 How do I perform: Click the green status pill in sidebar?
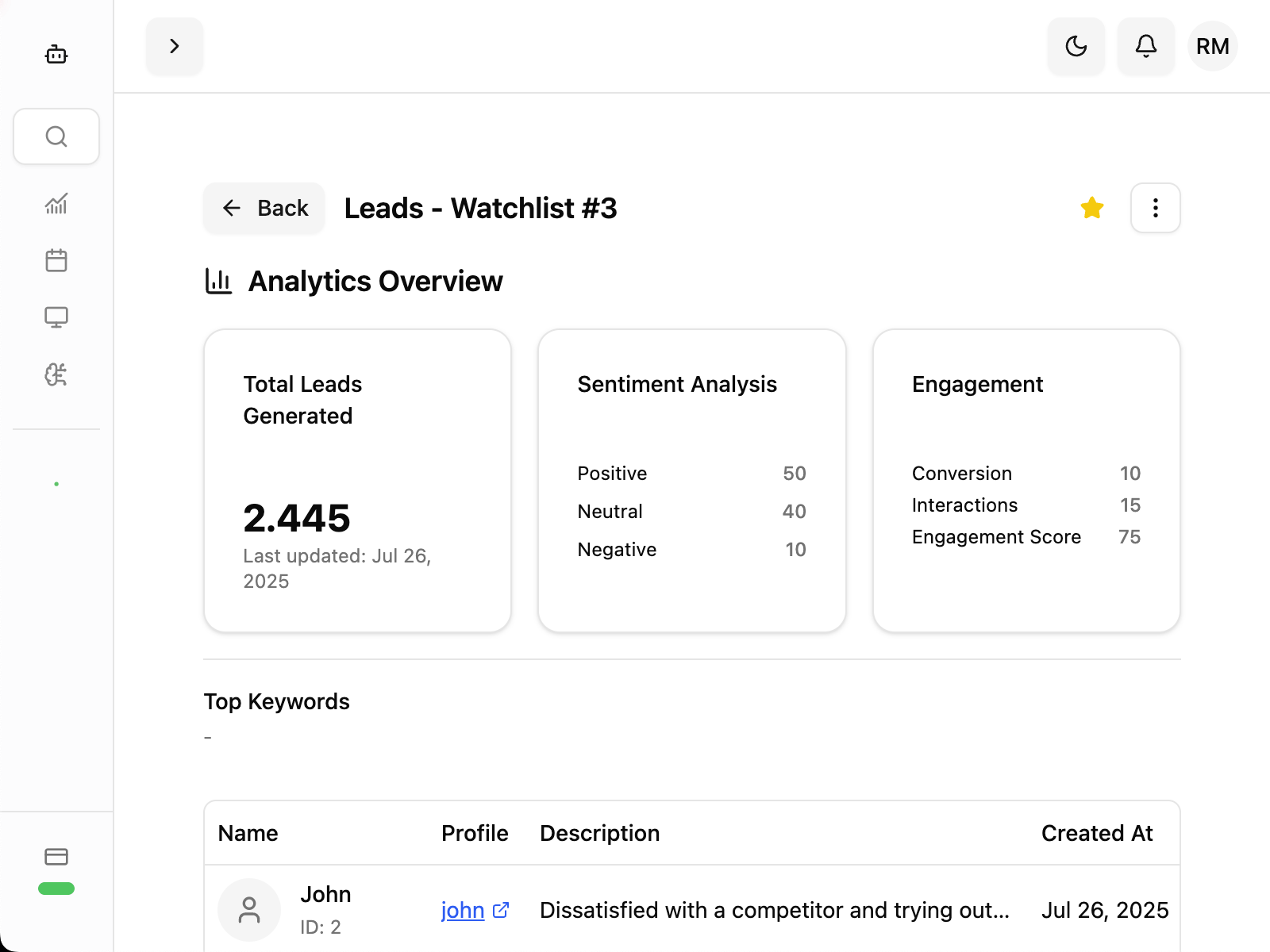pyautogui.click(x=56, y=889)
